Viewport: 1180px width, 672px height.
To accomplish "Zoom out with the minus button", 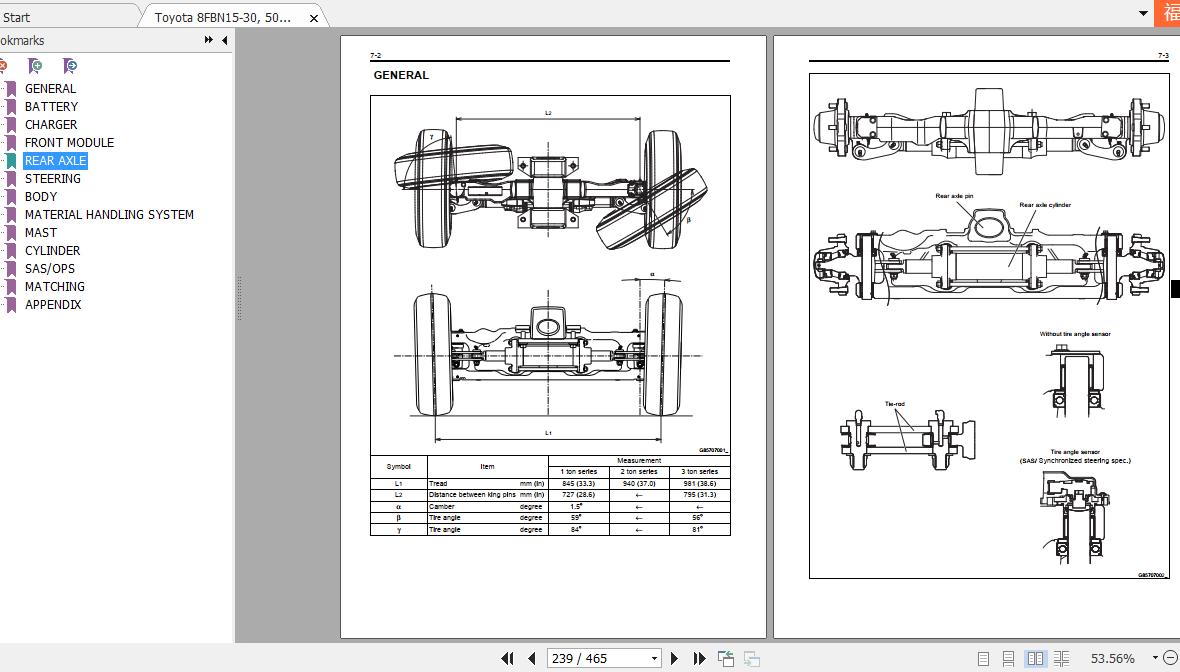I will (1170, 658).
